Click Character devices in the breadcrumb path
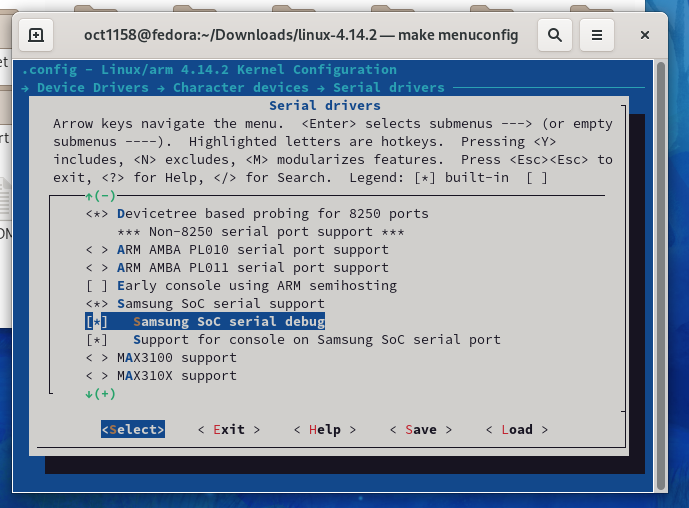 tap(241, 88)
